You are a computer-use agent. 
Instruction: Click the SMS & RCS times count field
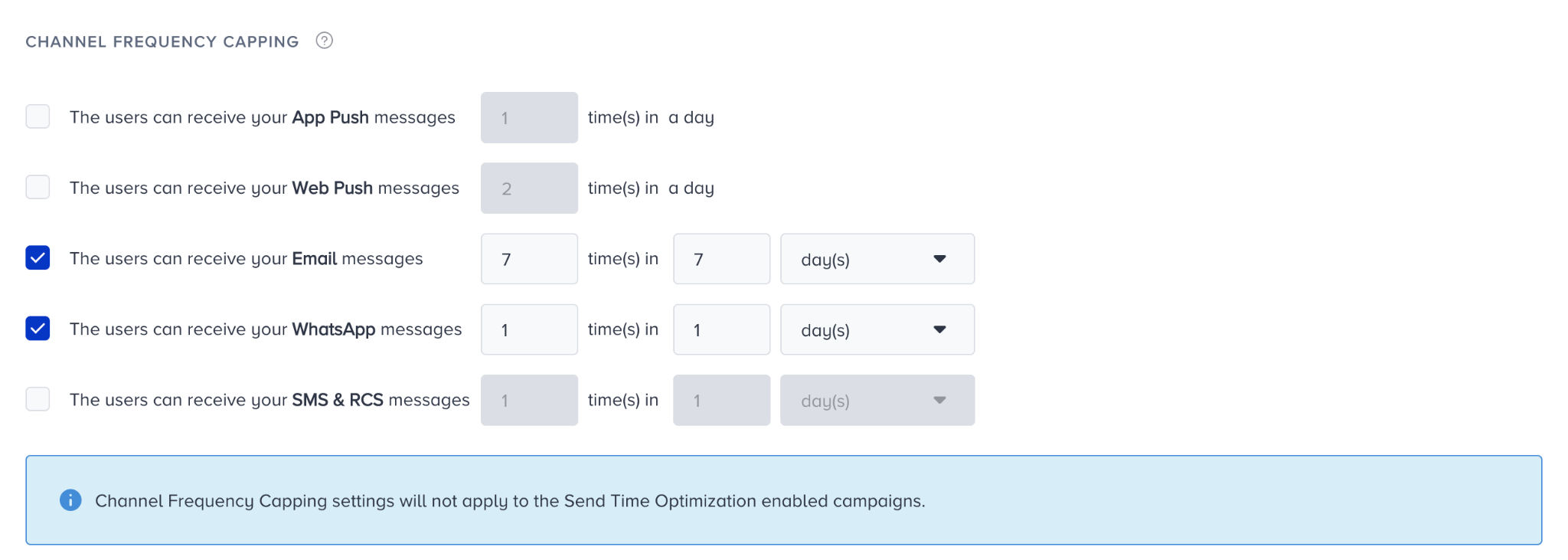(x=529, y=400)
